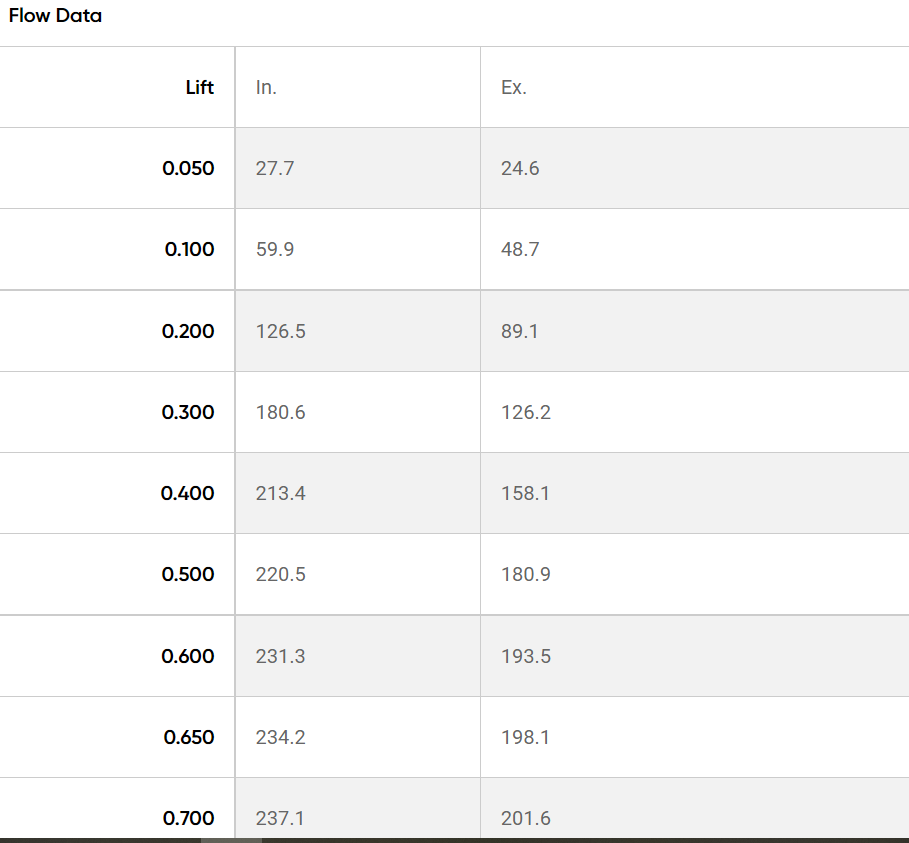Select the Lift column header

200,87
